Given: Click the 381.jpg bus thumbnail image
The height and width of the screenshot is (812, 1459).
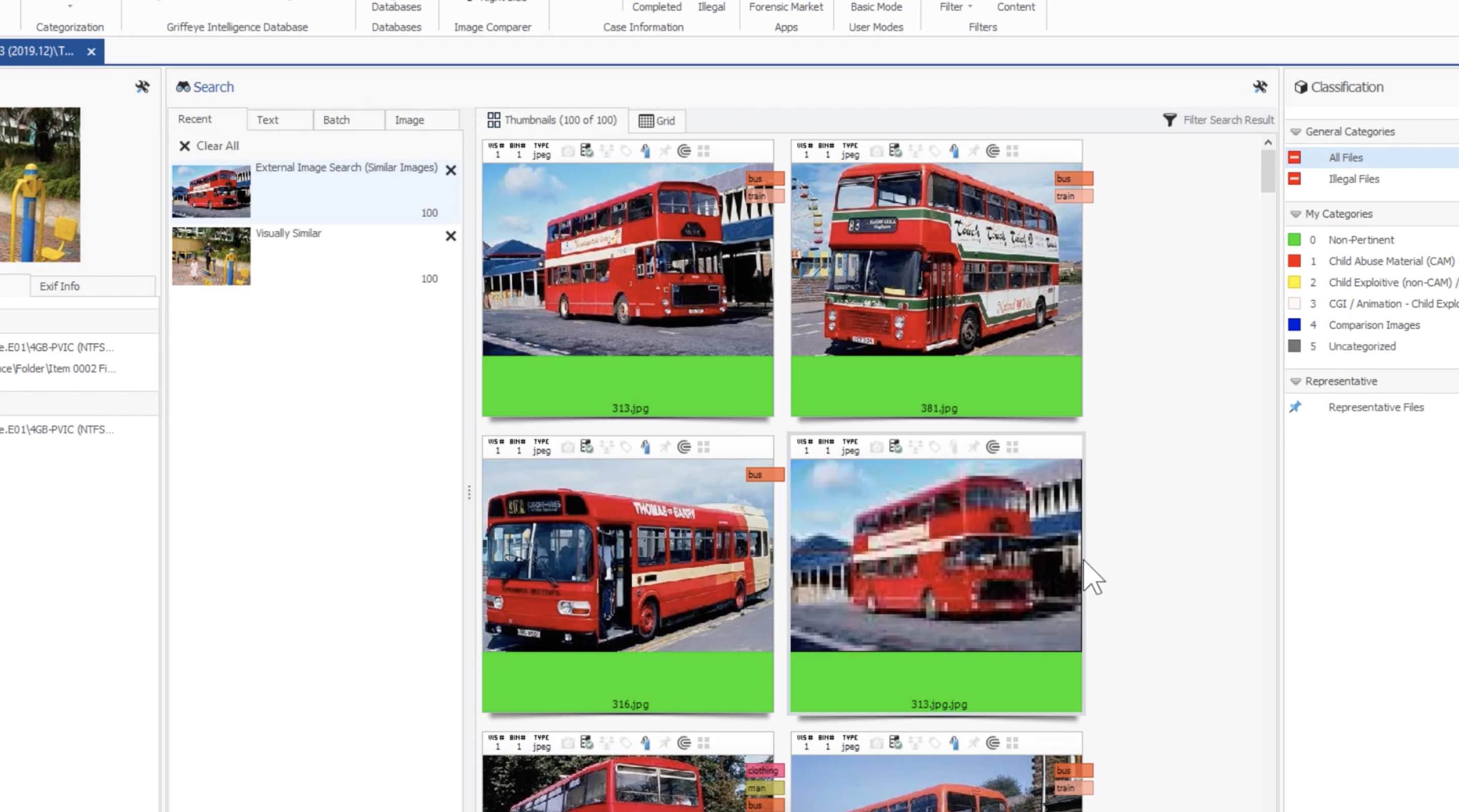Looking at the screenshot, I should 936,259.
